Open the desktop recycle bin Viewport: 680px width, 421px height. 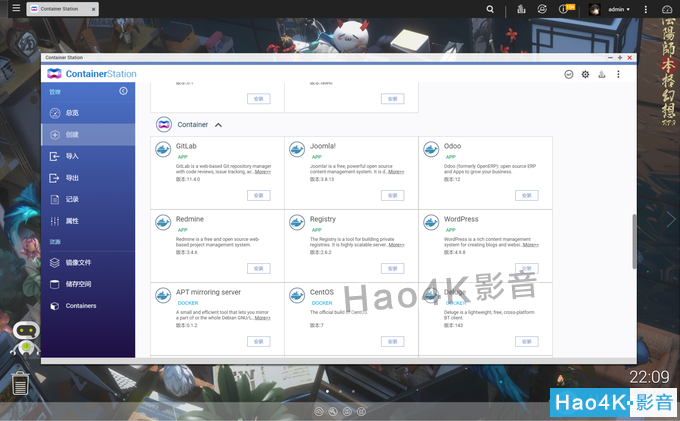[x=20, y=382]
